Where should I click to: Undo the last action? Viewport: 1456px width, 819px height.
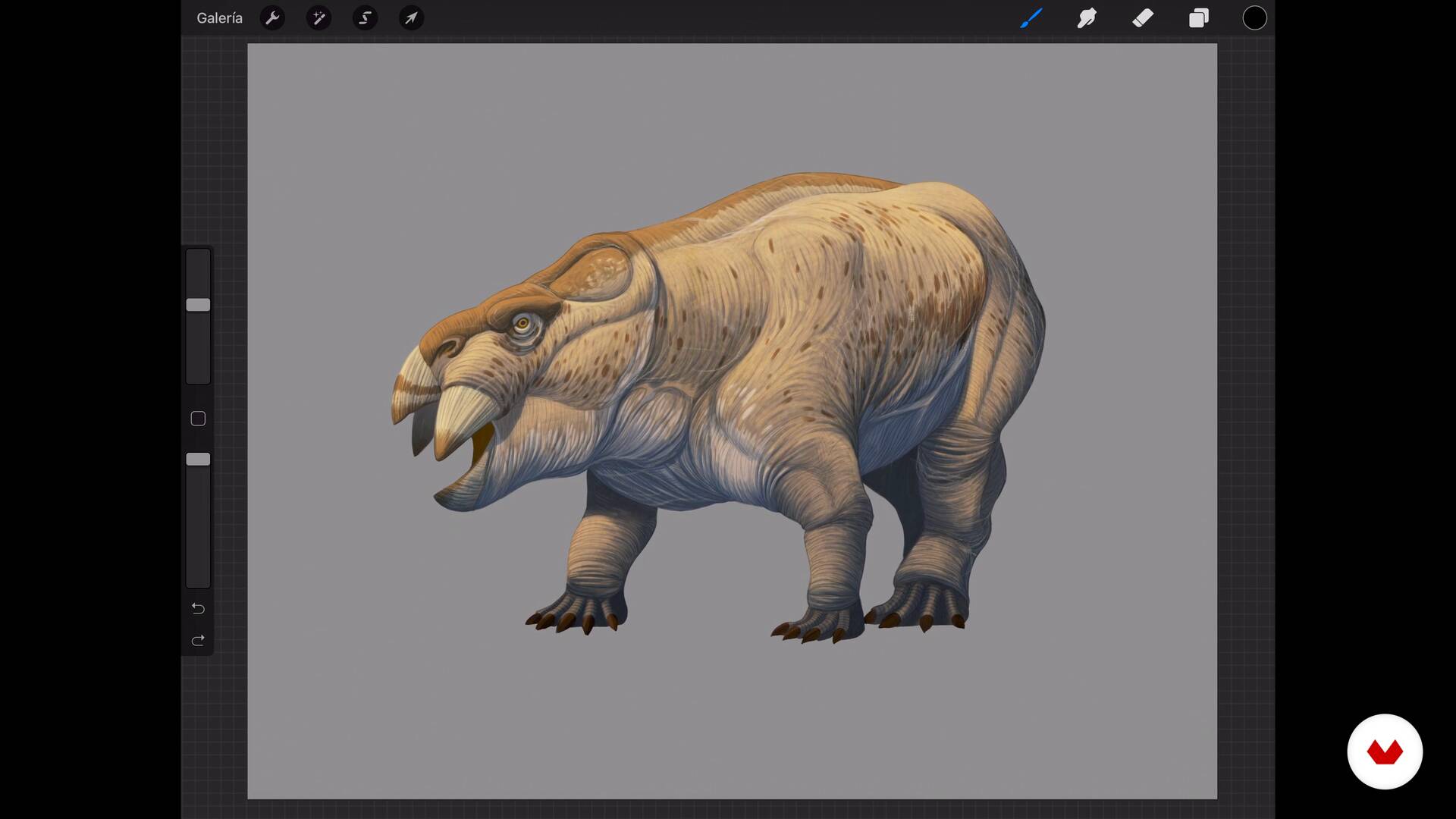(x=198, y=608)
